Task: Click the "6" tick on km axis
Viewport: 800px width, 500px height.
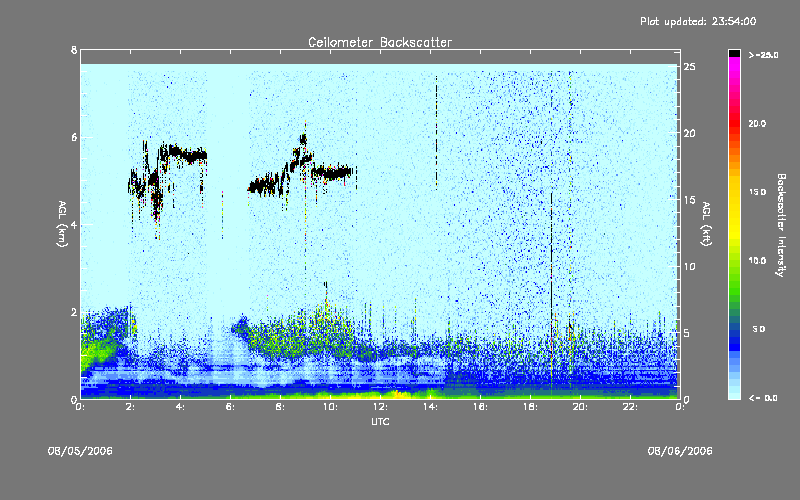Action: click(x=74, y=137)
